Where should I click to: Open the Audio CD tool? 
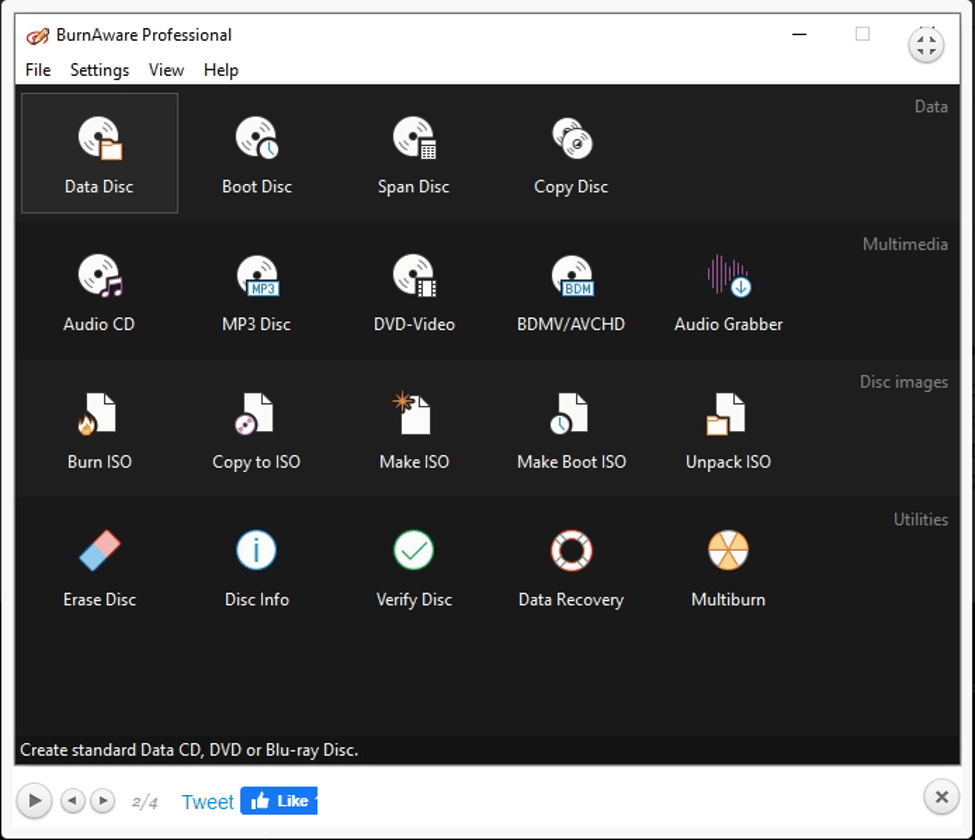(99, 291)
